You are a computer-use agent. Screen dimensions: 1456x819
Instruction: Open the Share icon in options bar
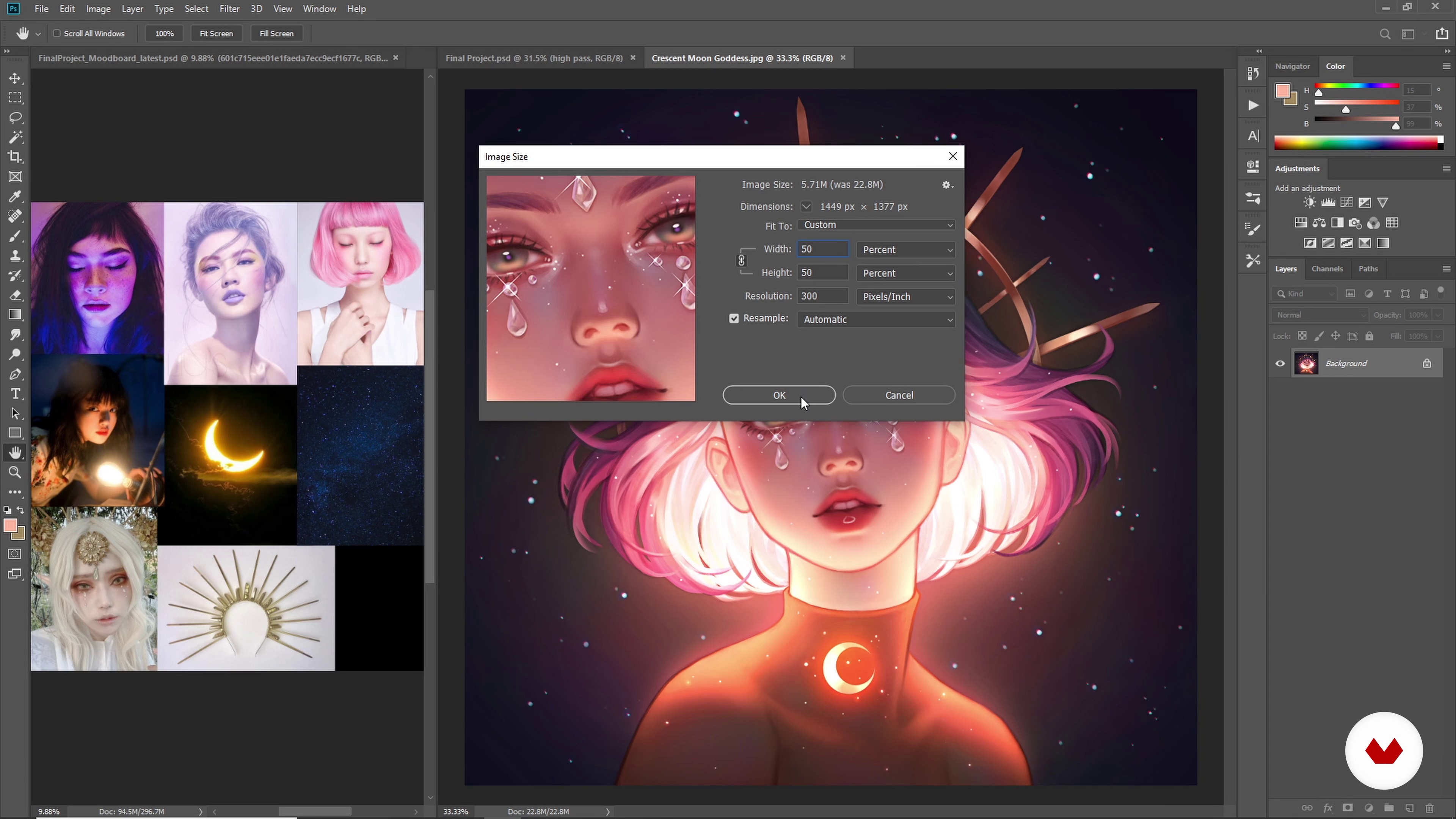[x=1441, y=33]
